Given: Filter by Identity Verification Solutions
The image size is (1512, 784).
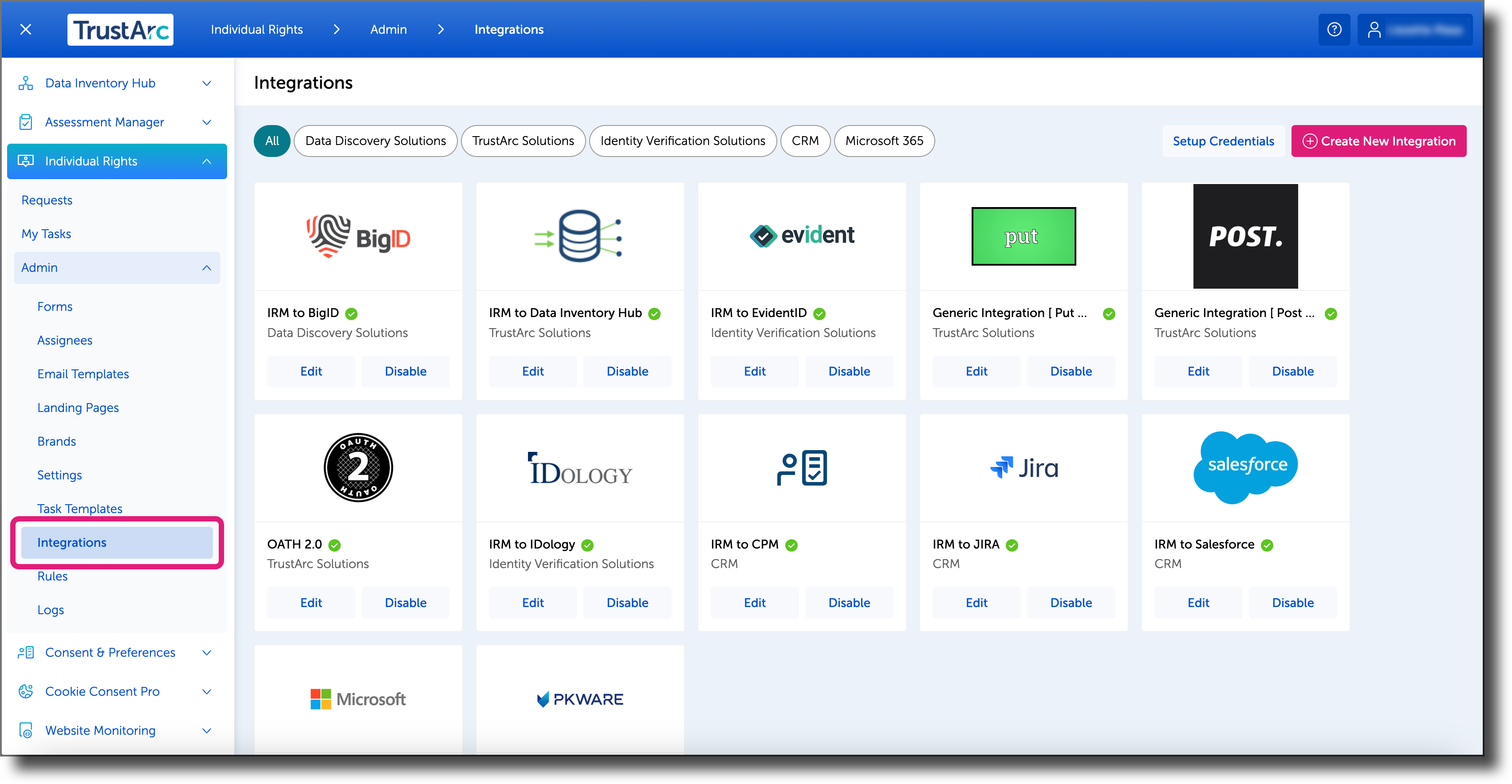Looking at the screenshot, I should [683, 141].
